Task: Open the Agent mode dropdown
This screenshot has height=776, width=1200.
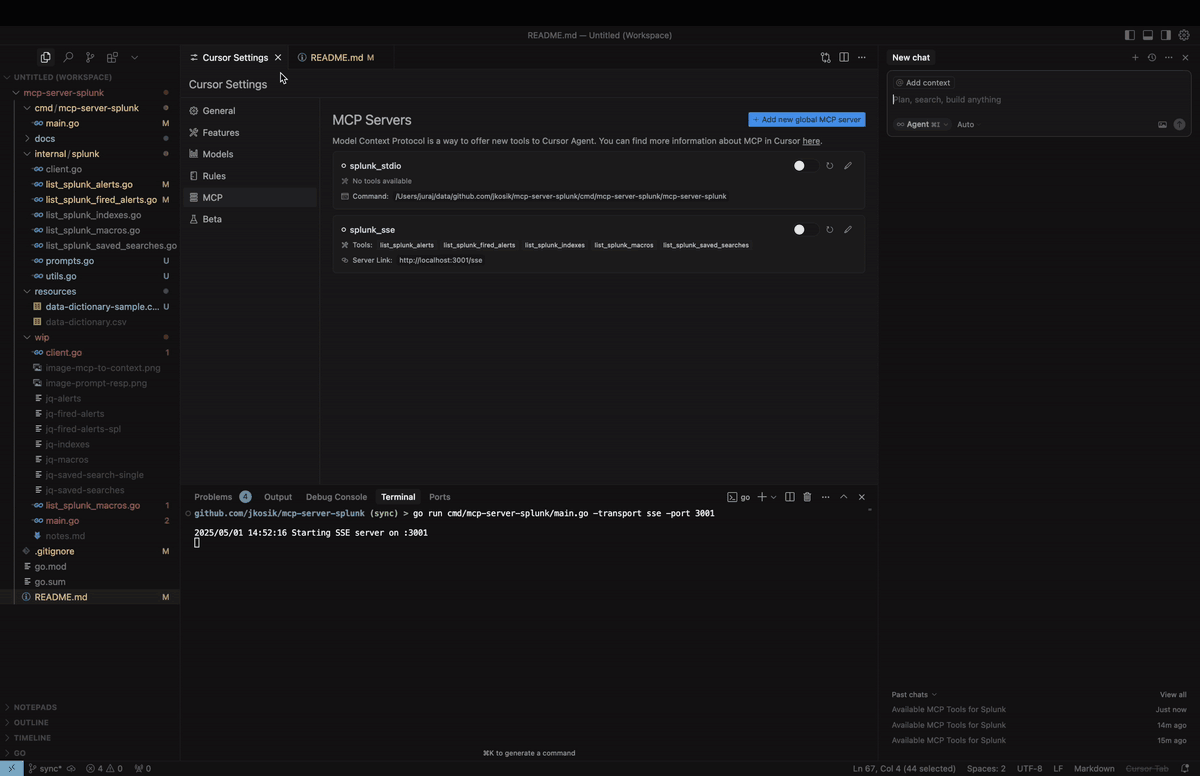Action: click(920, 124)
